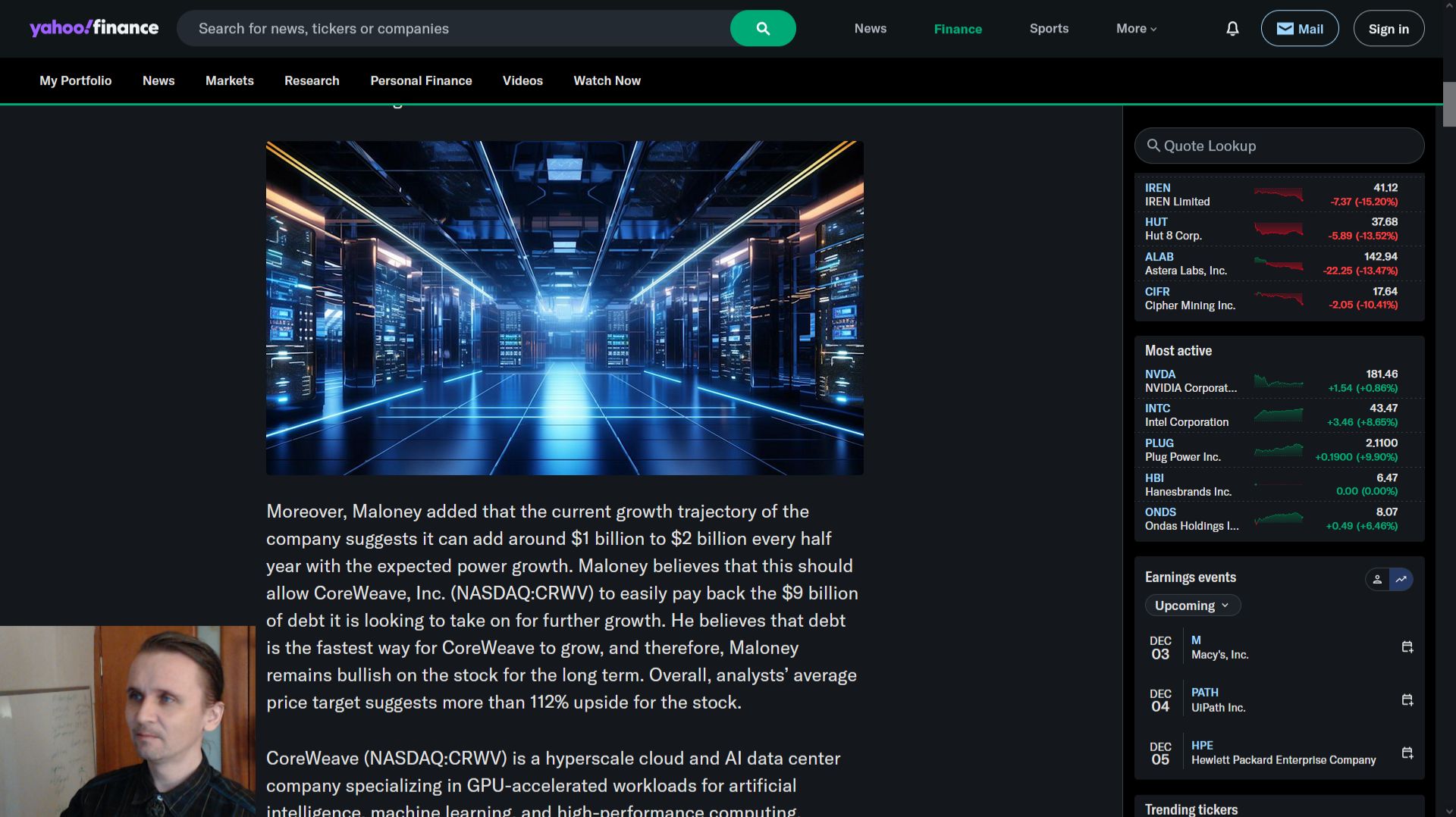This screenshot has width=1456, height=817.
Task: Open the M ticker for Macy's
Action: 1196,640
